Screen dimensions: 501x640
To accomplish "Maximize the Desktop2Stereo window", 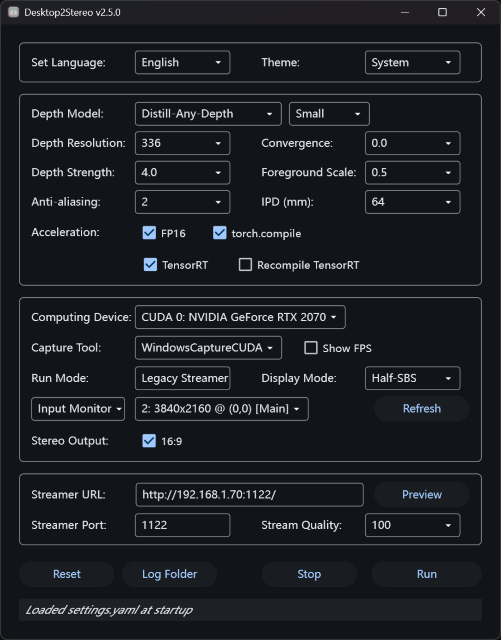I will pyautogui.click(x=443, y=12).
